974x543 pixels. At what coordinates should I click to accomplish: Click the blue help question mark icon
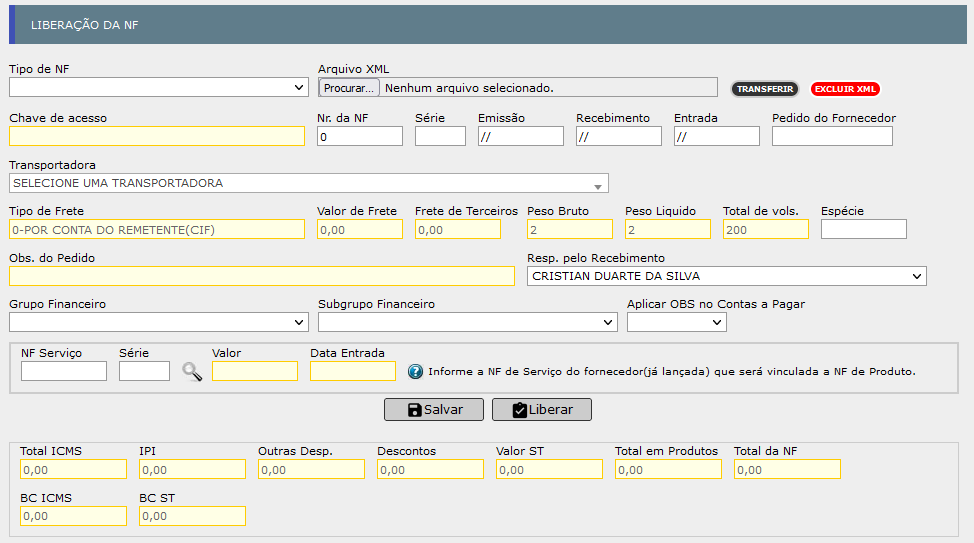click(x=415, y=372)
